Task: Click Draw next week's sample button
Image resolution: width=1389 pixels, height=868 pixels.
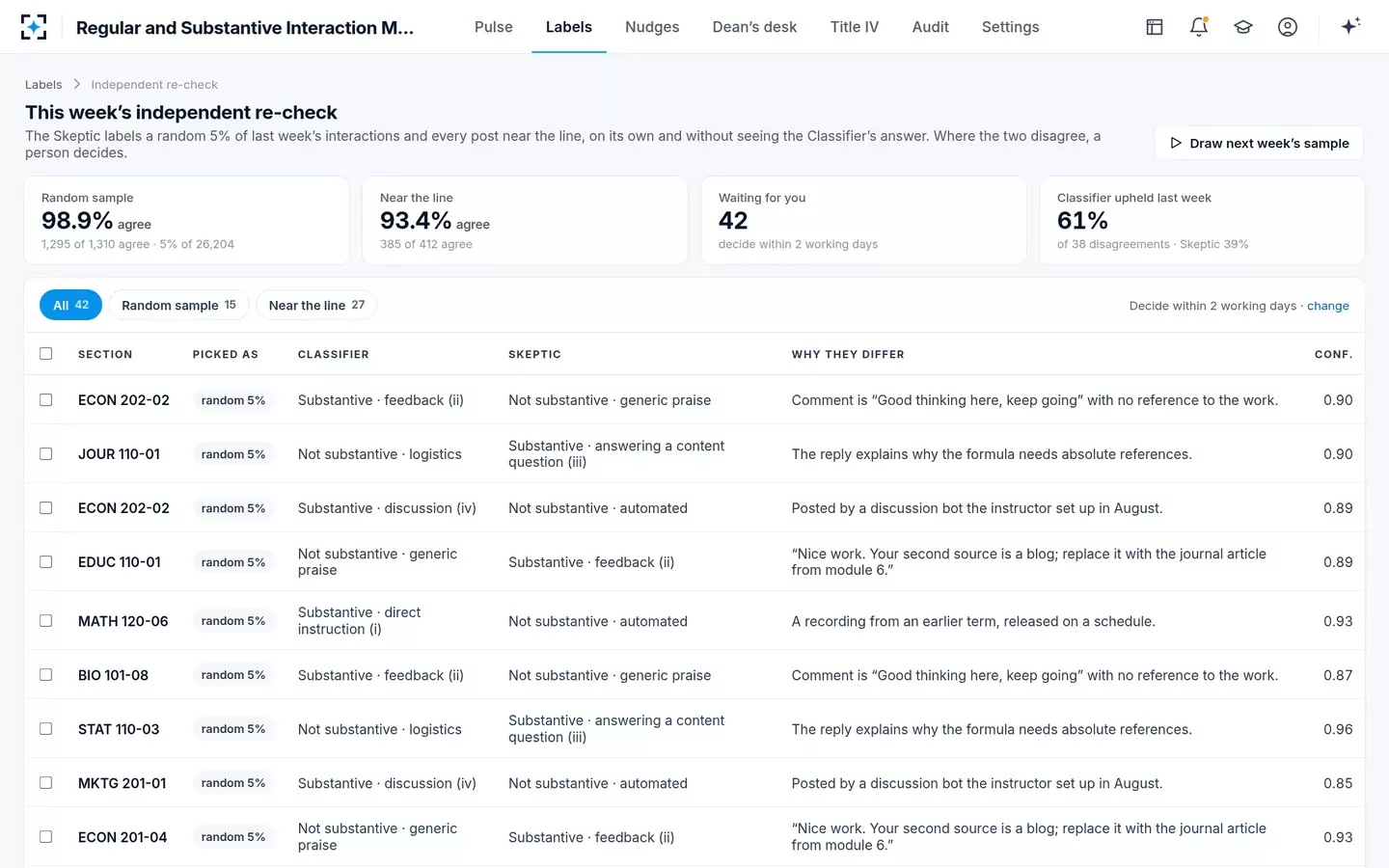Action: point(1259,143)
